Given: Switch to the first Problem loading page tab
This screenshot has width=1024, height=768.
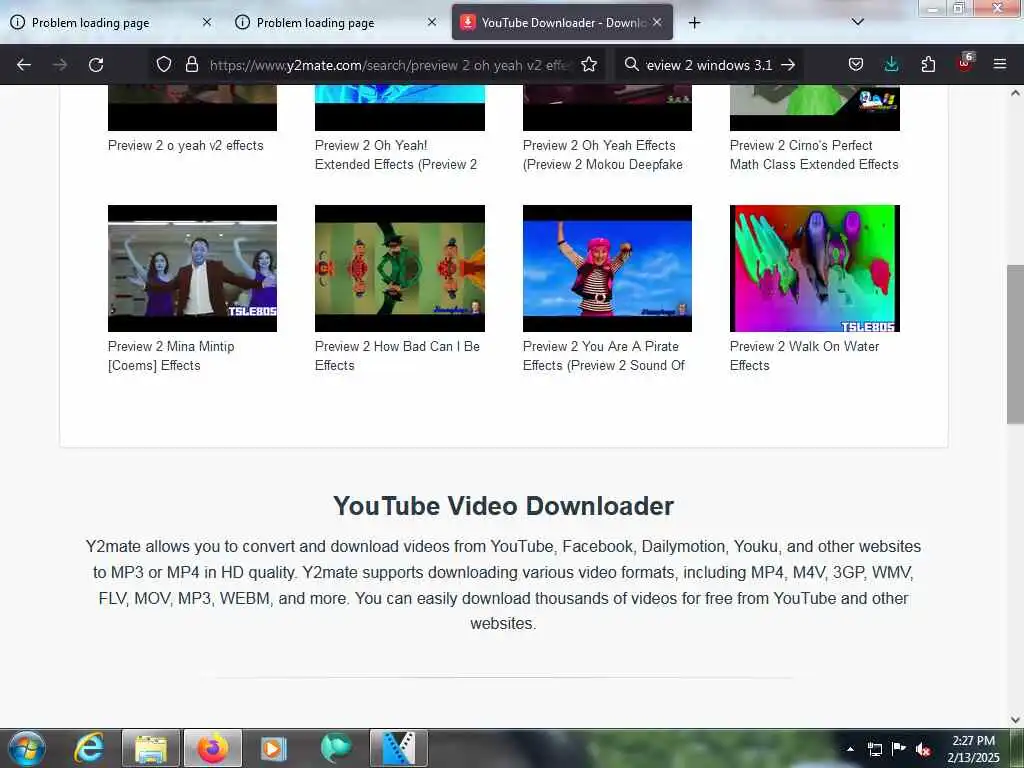Looking at the screenshot, I should pyautogui.click(x=111, y=23).
